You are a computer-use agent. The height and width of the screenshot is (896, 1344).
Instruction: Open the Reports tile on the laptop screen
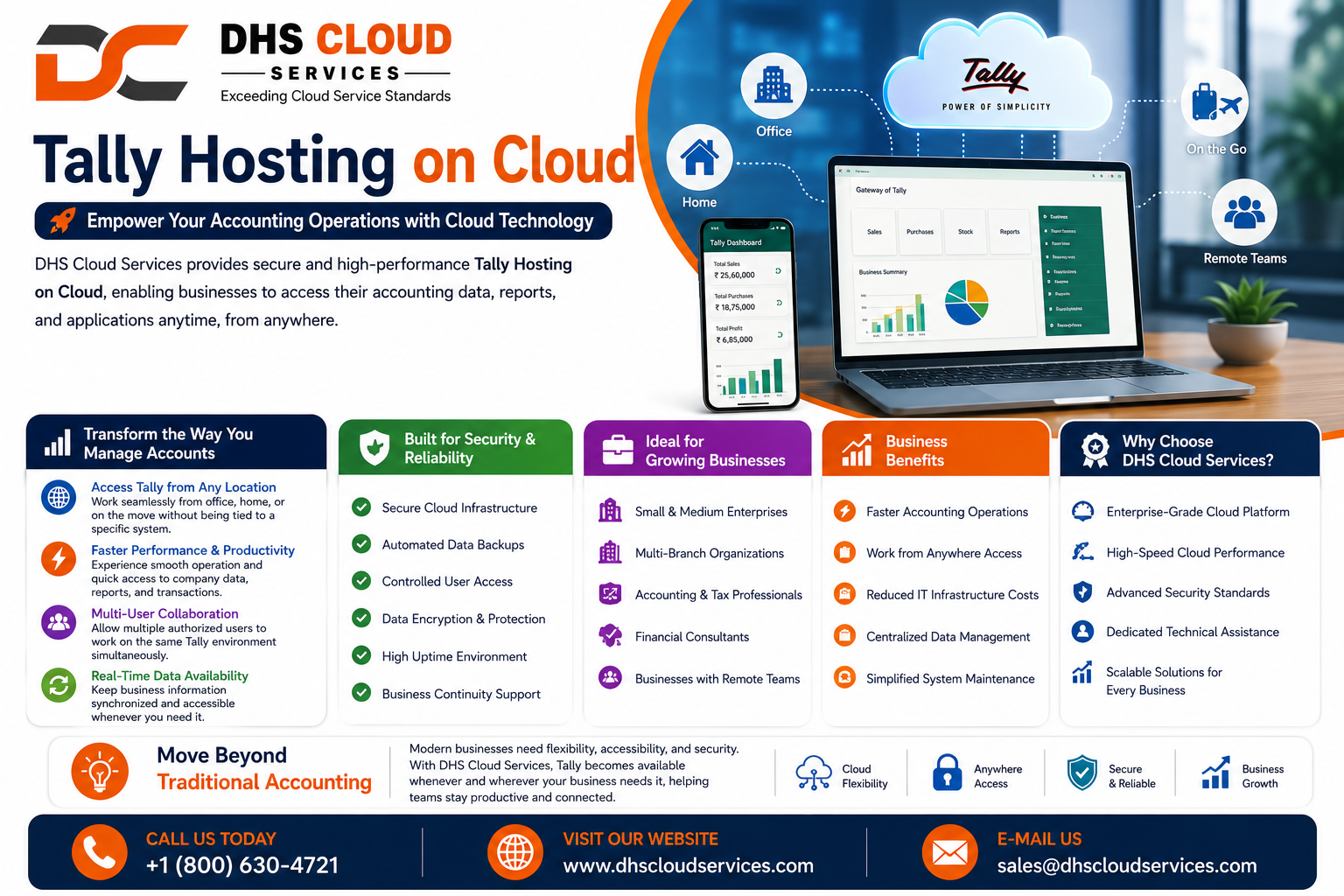pos(1010,232)
